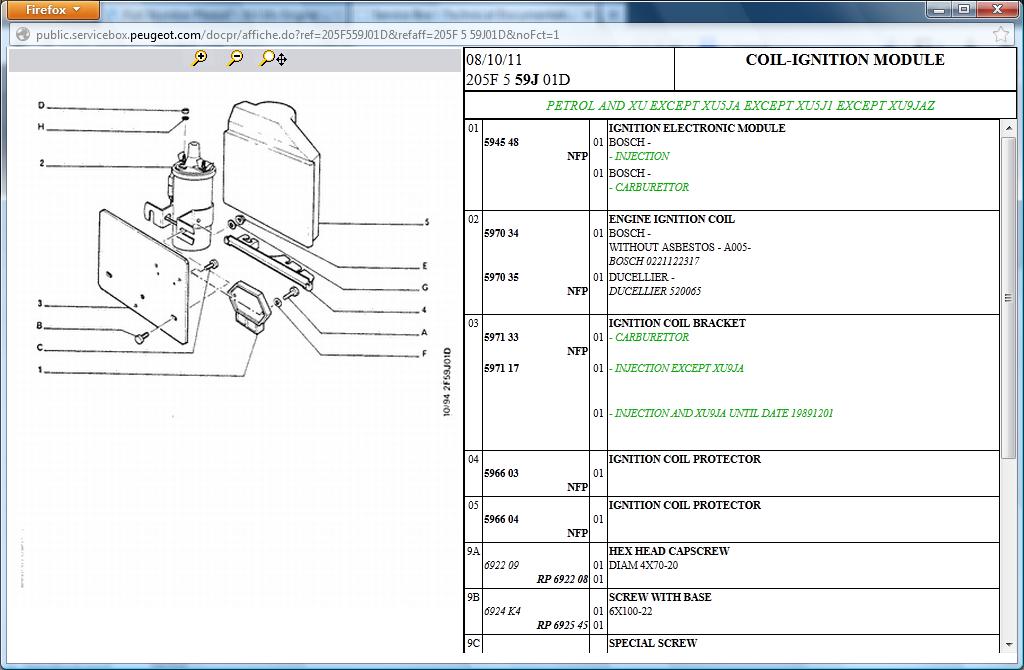Select part number 5970 34

click(501, 233)
